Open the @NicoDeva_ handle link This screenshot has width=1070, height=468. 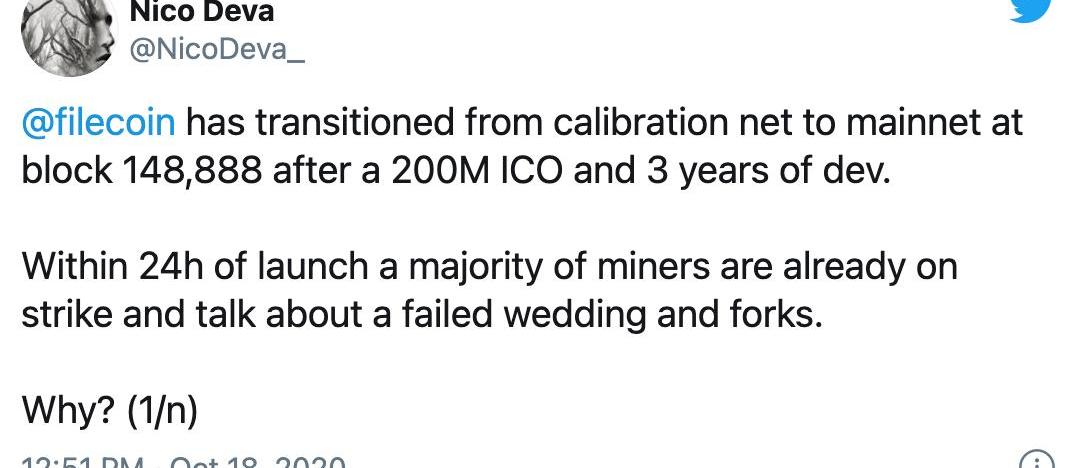click(216, 51)
